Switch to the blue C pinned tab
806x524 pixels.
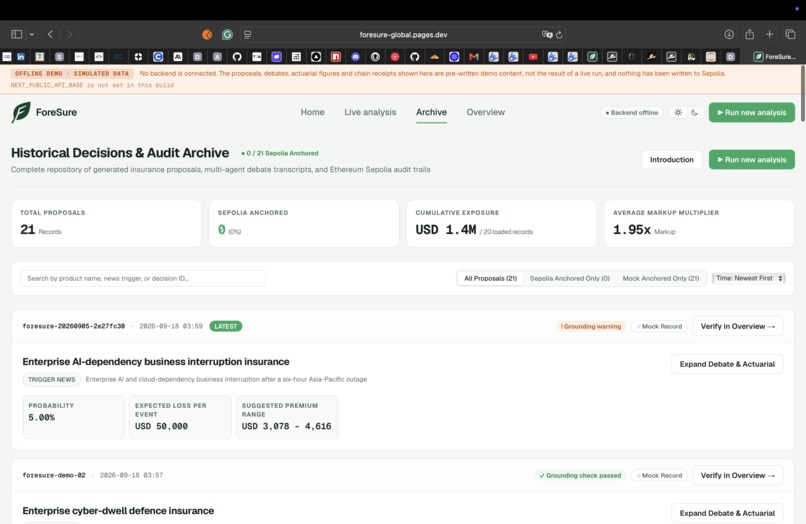158,57
